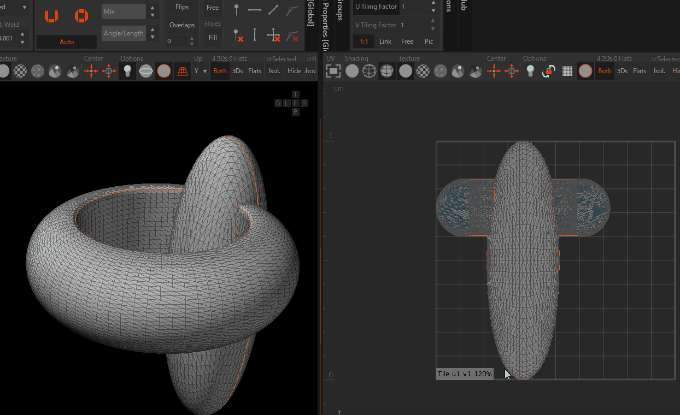Click the vertical line constraint icon

tap(255, 35)
